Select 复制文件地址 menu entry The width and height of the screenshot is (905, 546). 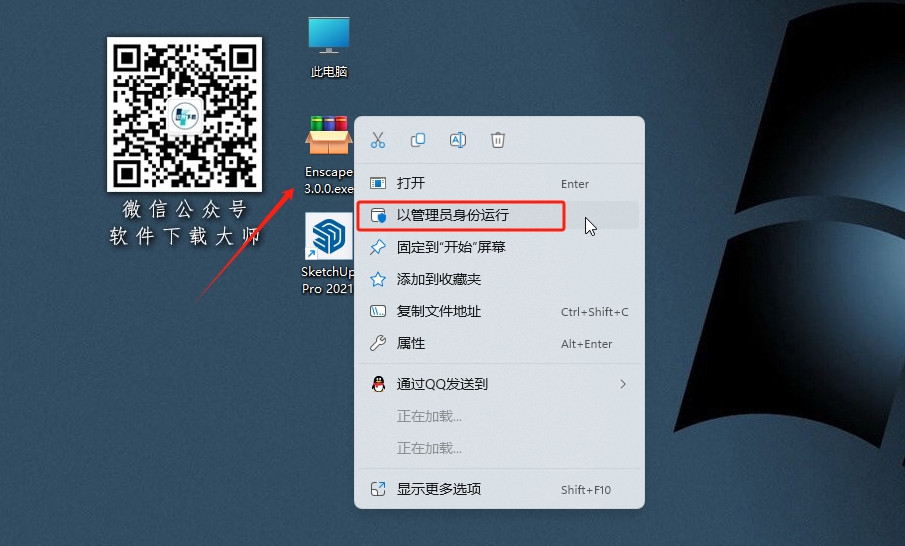[499, 312]
